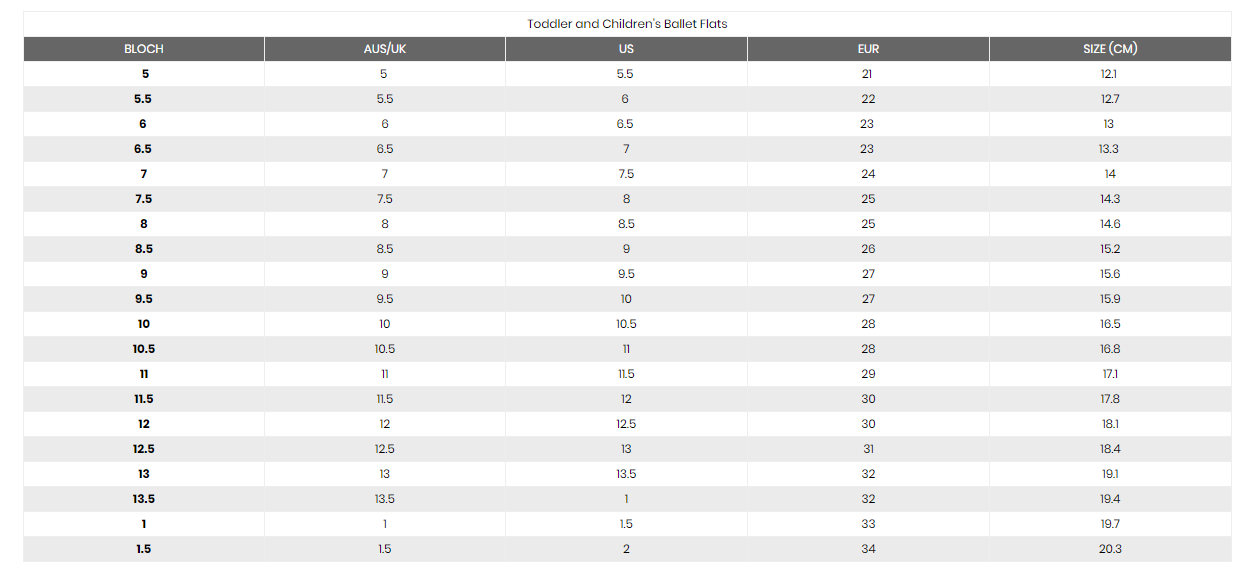The image size is (1254, 572).
Task: Click EUR value 29
Action: click(867, 374)
